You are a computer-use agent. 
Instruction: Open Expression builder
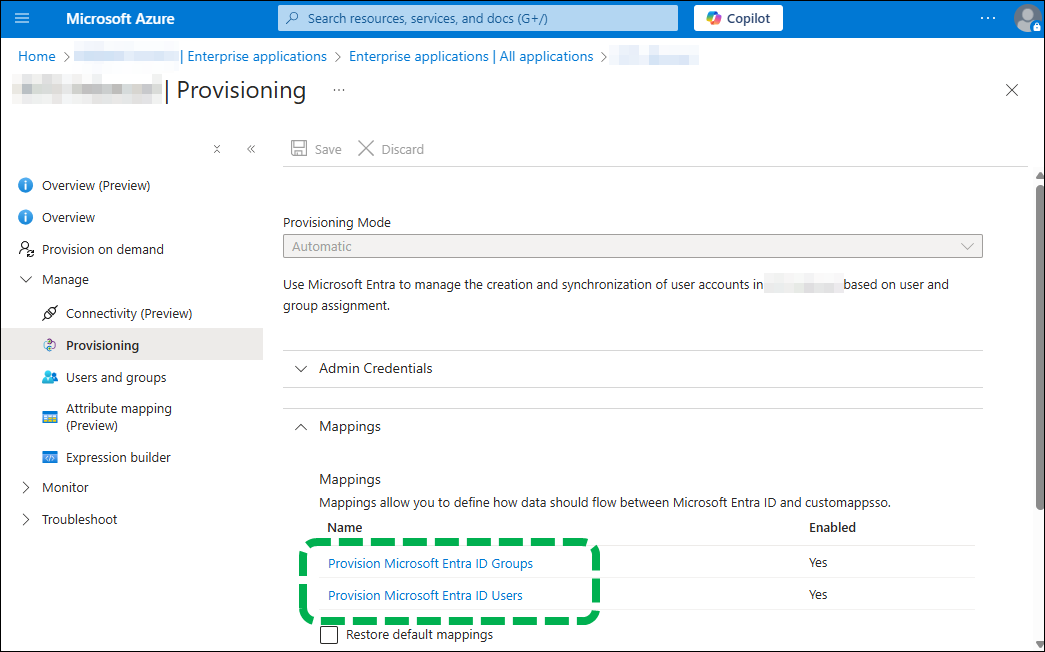(x=118, y=457)
